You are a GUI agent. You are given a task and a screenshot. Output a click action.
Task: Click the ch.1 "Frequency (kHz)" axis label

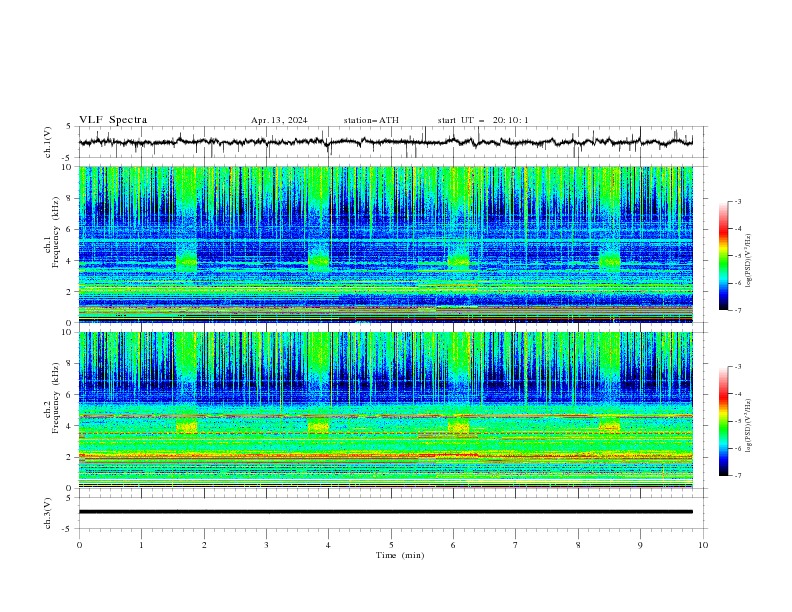point(56,233)
